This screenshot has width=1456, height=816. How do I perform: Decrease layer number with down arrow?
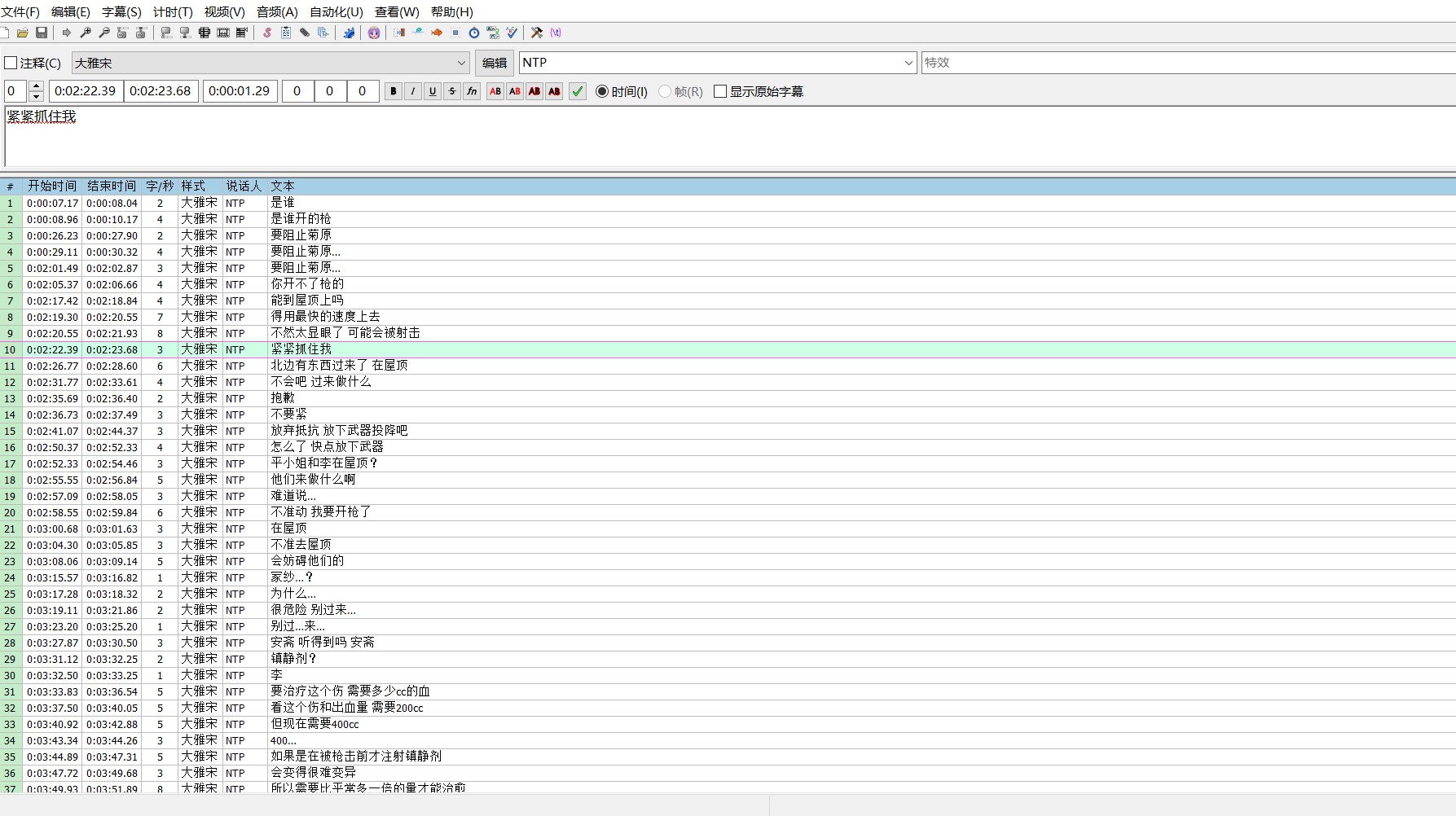tap(36, 97)
